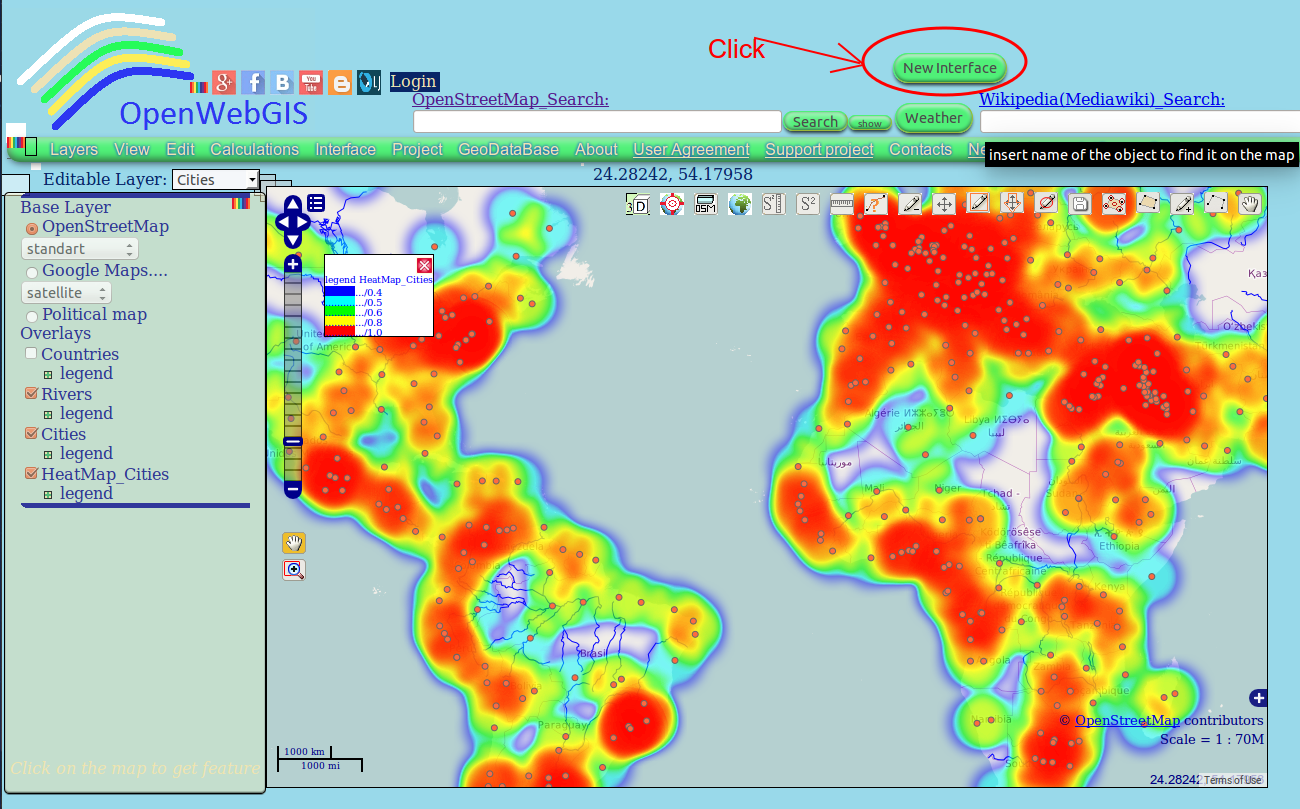Enable the Countries overlay

30,353
